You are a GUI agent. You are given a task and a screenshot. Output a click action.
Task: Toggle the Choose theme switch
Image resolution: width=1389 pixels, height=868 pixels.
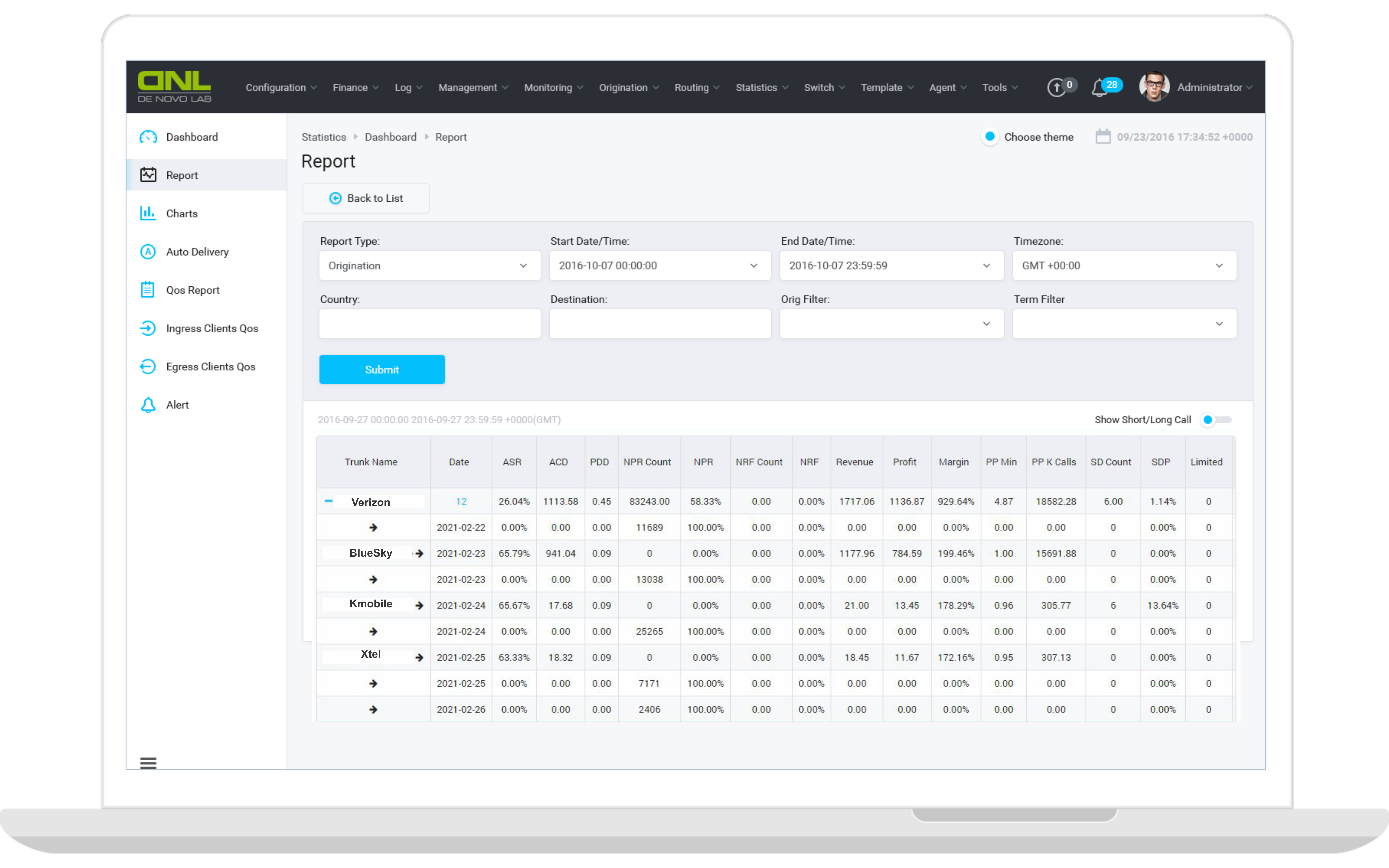coord(990,137)
